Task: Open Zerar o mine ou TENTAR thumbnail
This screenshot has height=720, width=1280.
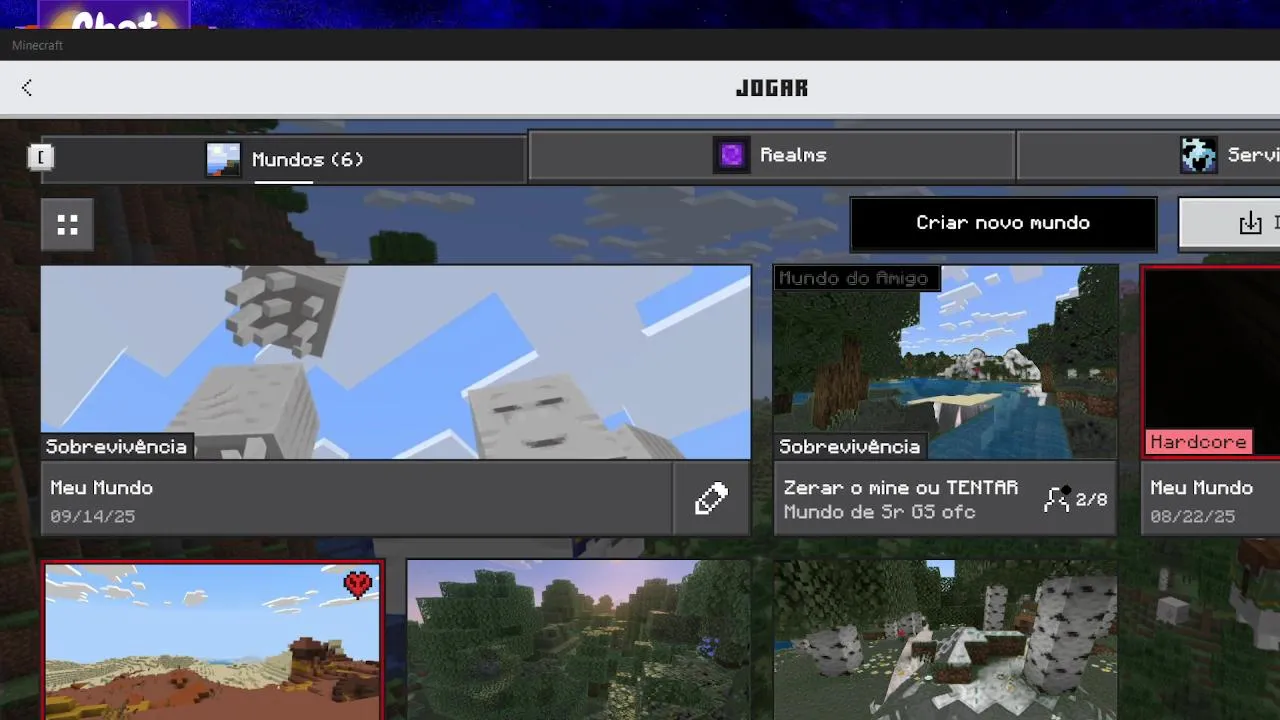Action: tap(945, 362)
